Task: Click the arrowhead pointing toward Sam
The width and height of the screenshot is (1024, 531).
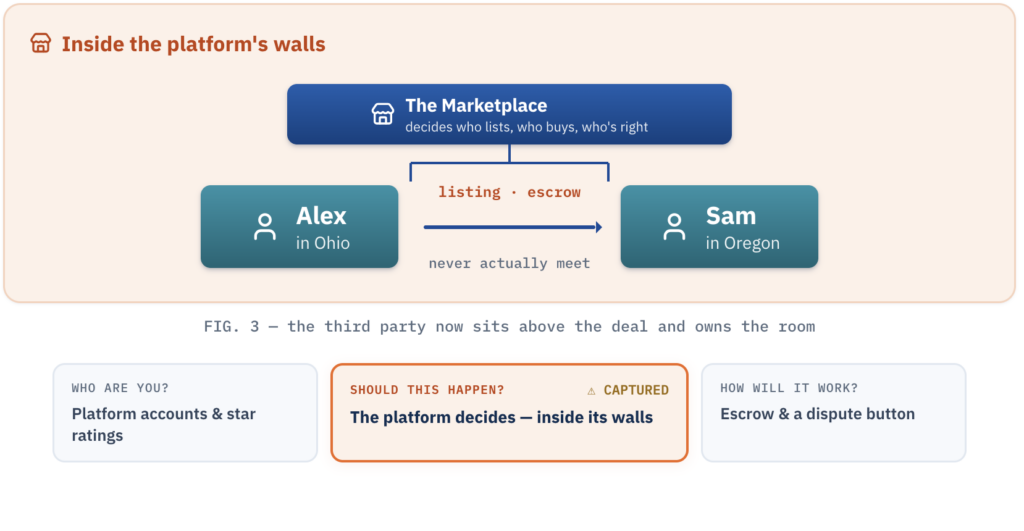Action: tap(598, 227)
